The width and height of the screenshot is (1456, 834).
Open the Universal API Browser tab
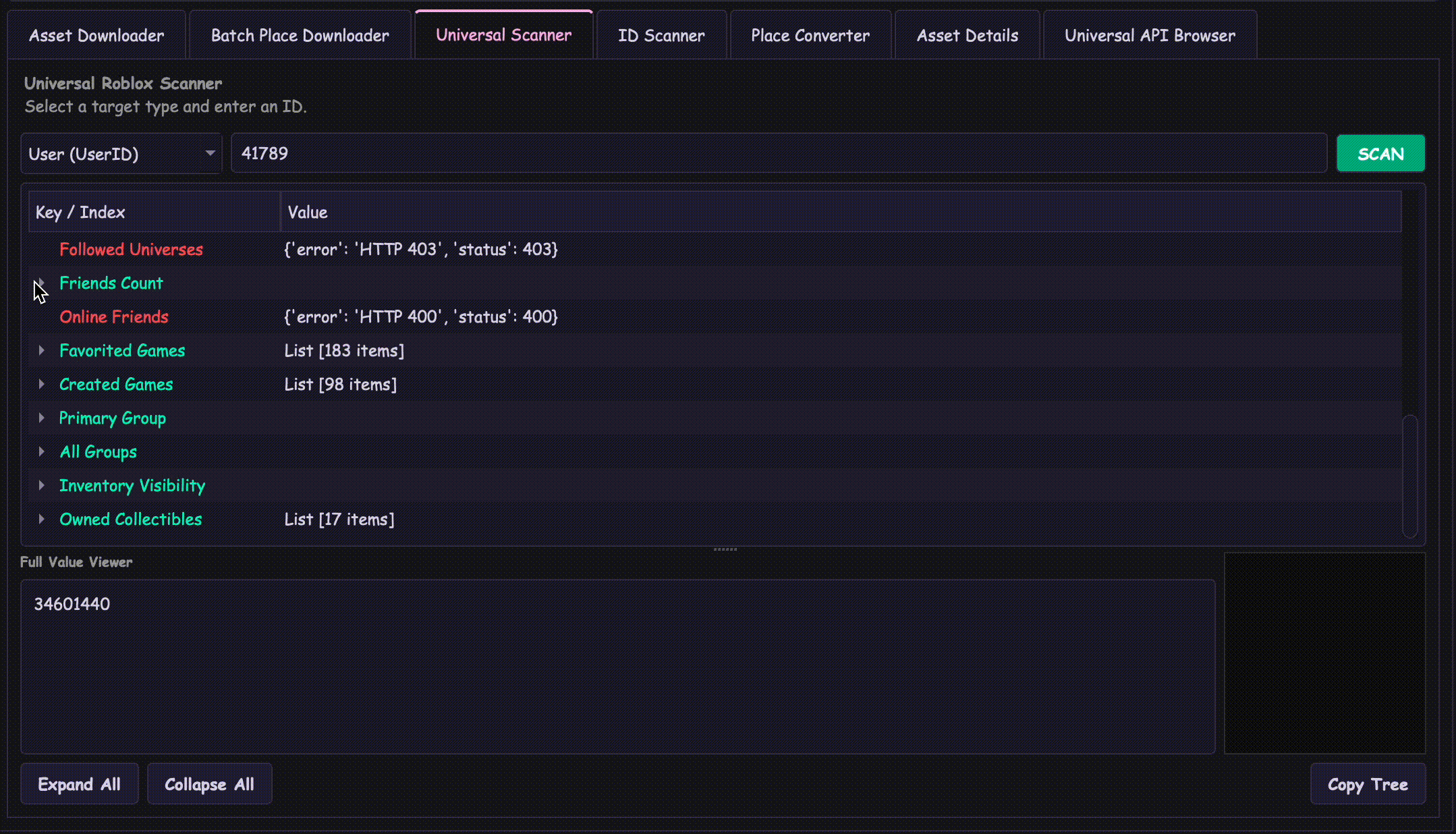[1150, 36]
